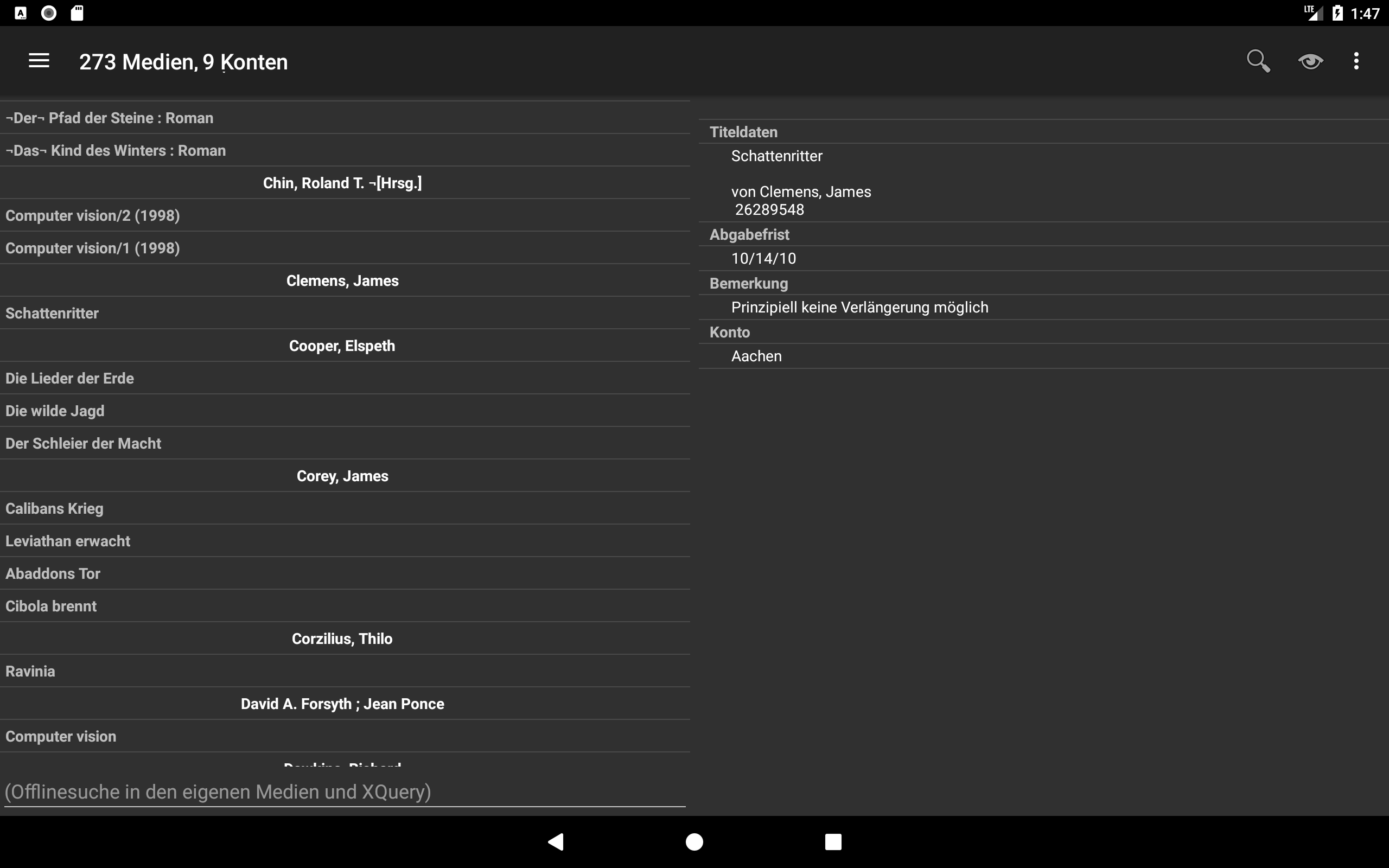Focus the offline search input field
This screenshot has width=1389, height=868.
click(x=345, y=792)
